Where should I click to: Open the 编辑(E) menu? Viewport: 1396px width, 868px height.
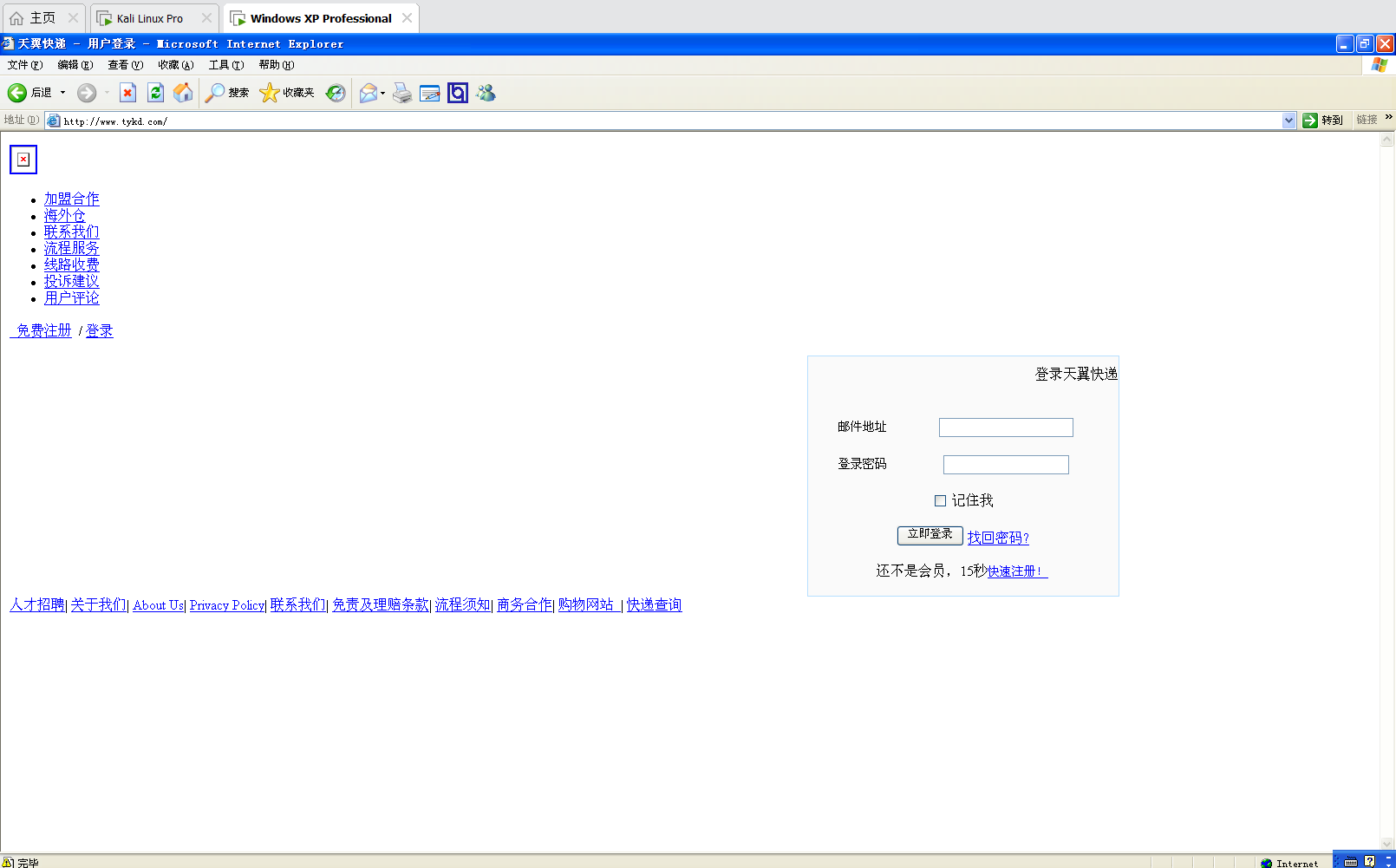coord(75,65)
